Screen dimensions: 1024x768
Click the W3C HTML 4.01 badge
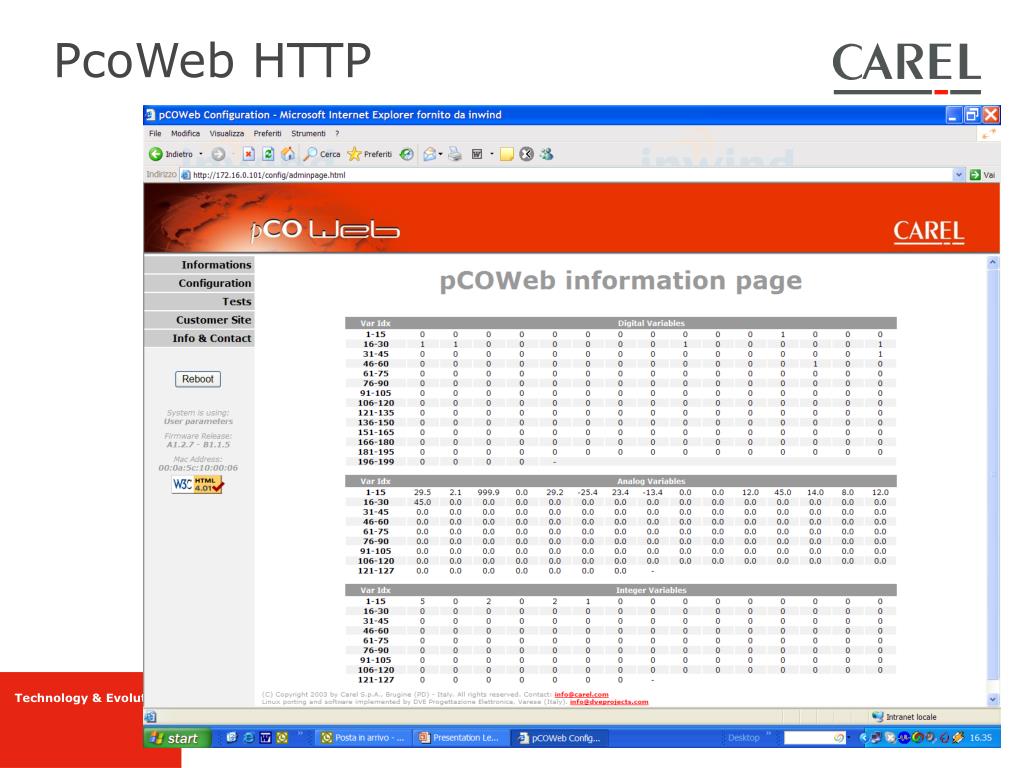click(197, 485)
